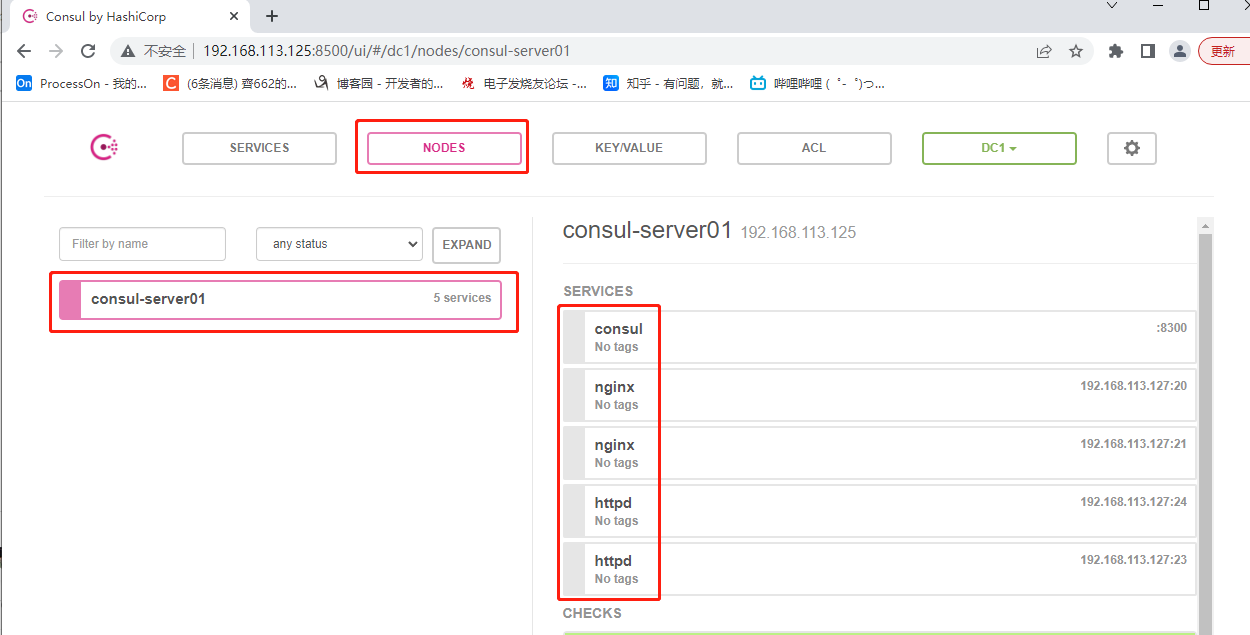1250x635 pixels.
Task: Toggle the browser side panel icon
Action: point(1148,51)
